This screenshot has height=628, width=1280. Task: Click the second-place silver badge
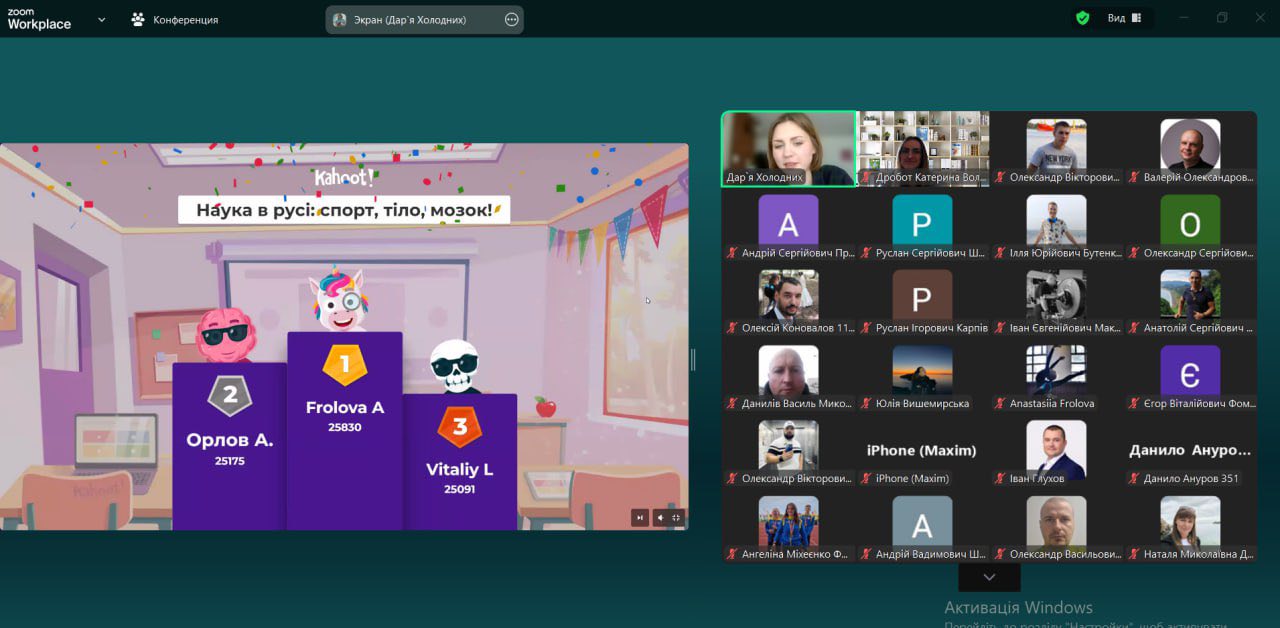[230, 394]
